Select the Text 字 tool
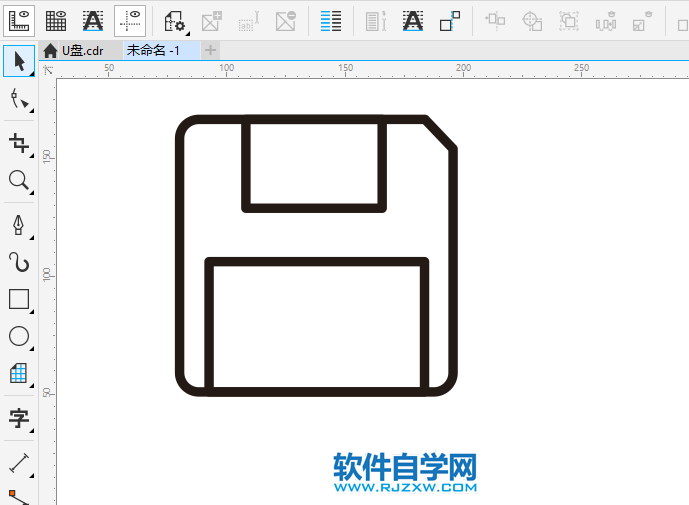Viewport: 689px width, 505px height. [x=19, y=418]
